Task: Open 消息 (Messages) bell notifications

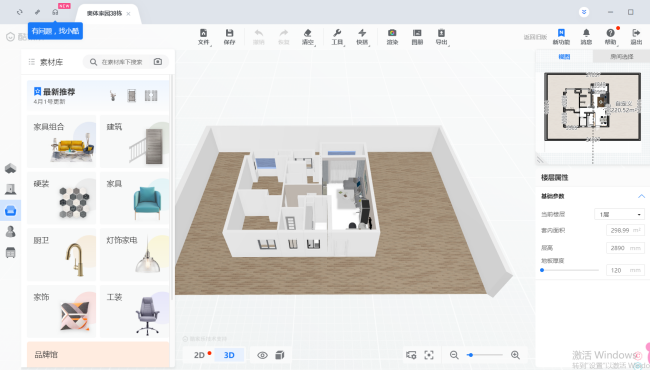Action: [x=586, y=36]
